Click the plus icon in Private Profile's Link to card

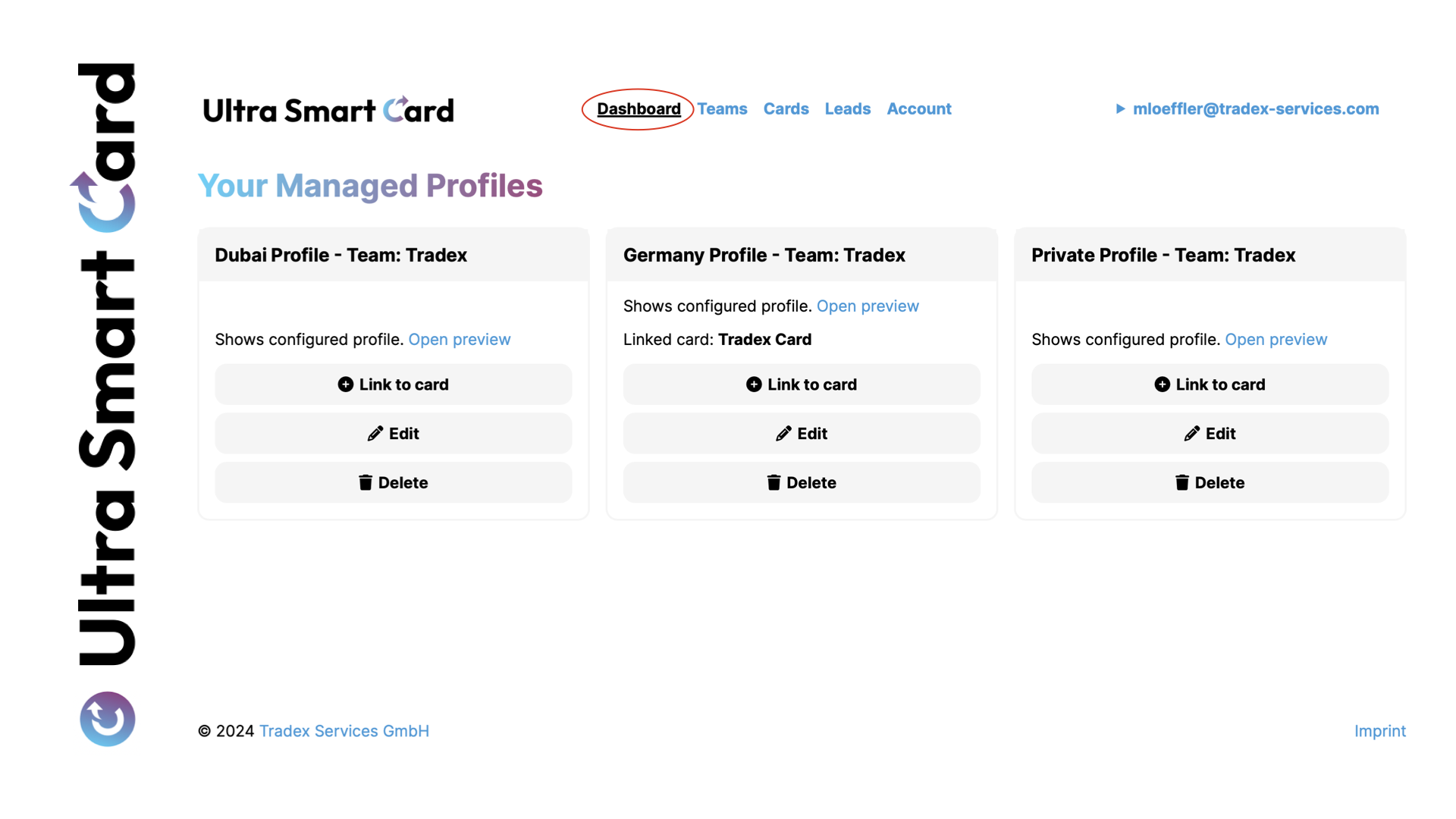point(1162,384)
